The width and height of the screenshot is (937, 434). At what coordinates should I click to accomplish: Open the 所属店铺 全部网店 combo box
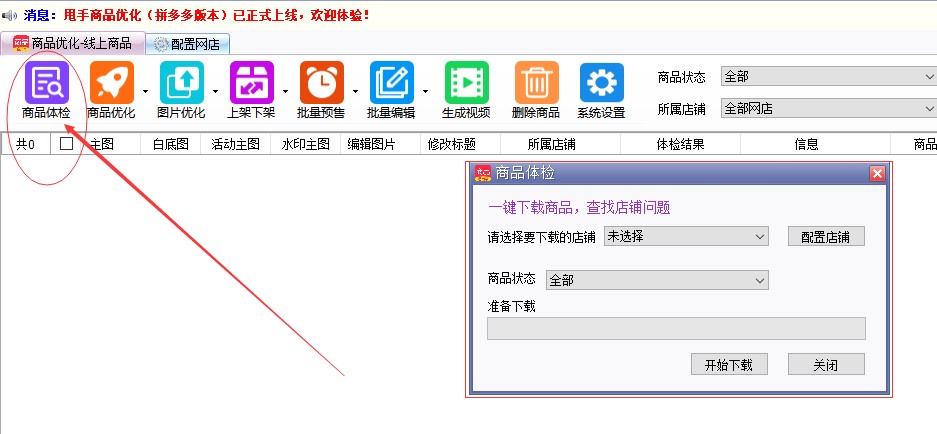coord(829,109)
